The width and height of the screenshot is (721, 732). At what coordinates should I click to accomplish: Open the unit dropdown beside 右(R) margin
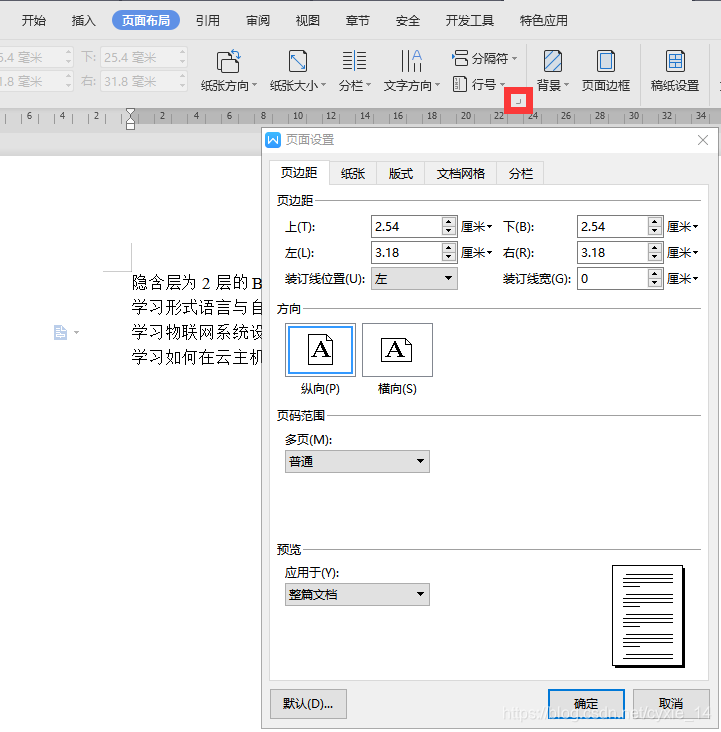click(682, 253)
